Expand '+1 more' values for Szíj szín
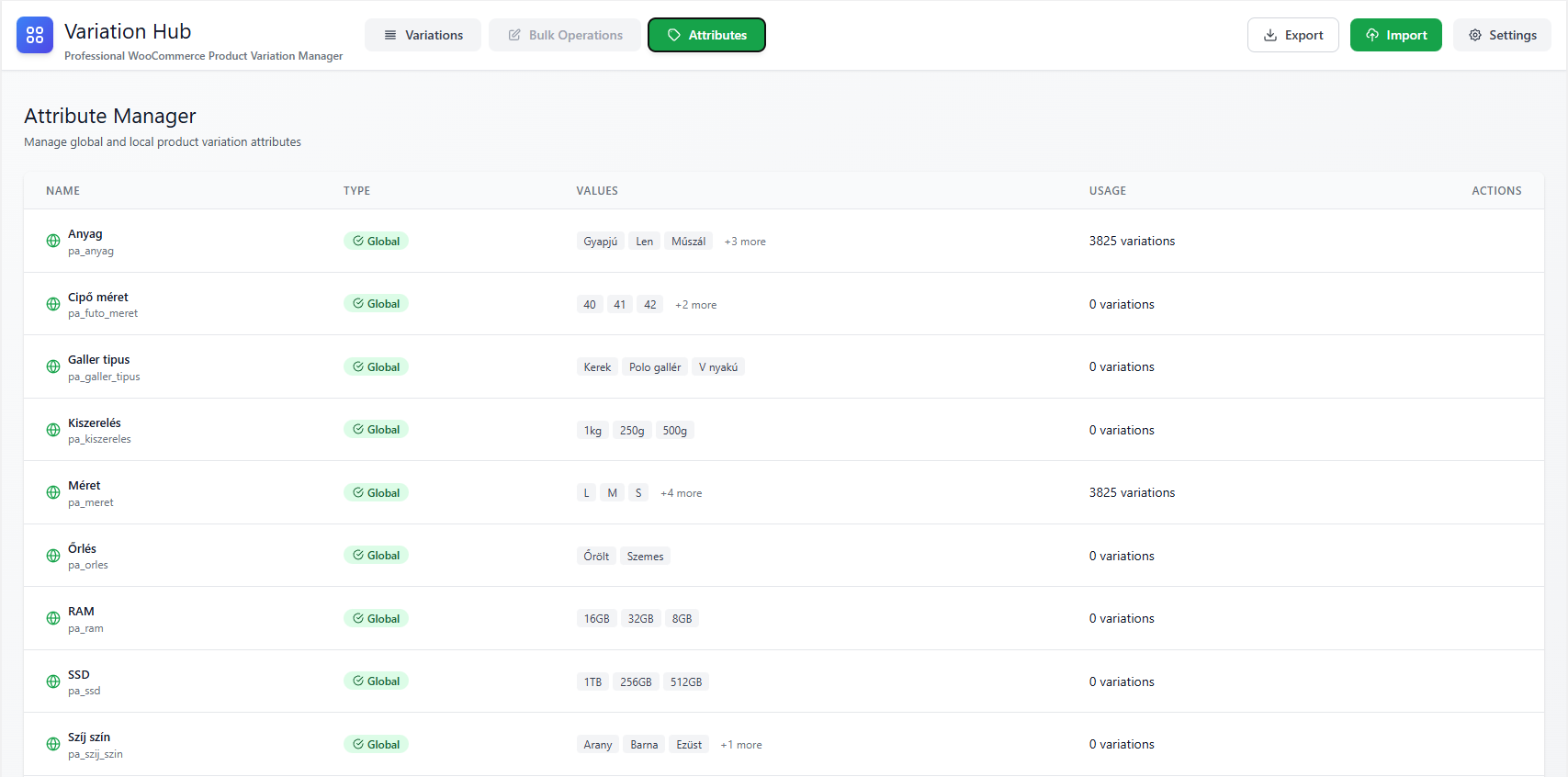 pyautogui.click(x=740, y=745)
